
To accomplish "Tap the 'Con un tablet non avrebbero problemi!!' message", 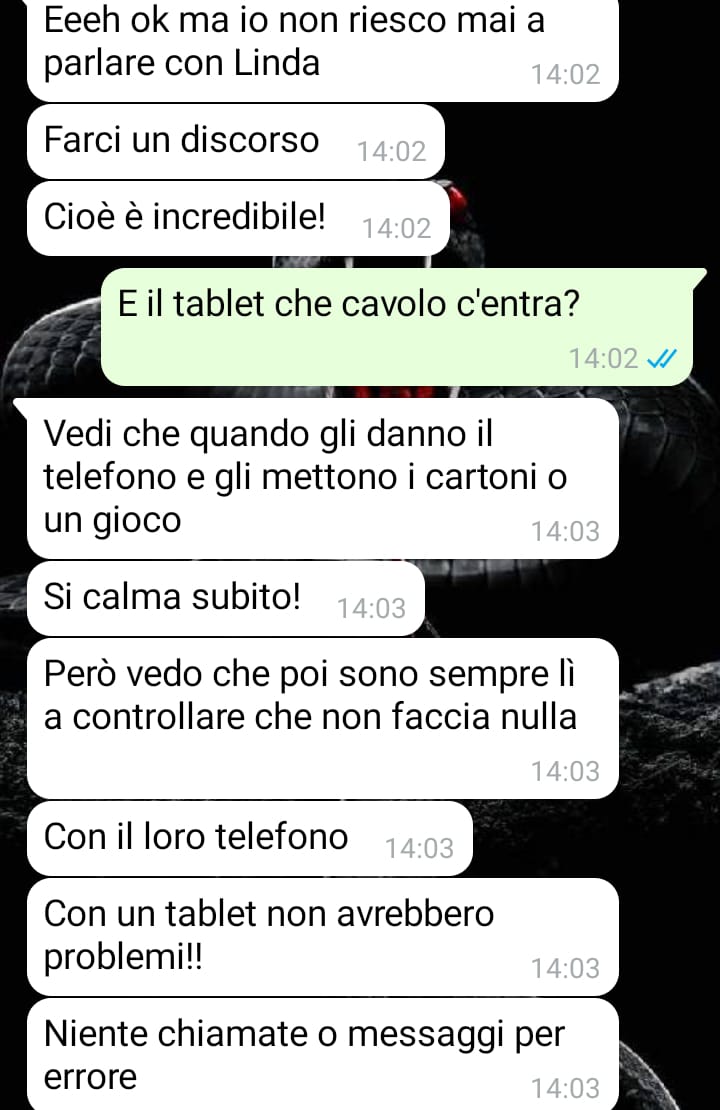I will coord(323,937).
